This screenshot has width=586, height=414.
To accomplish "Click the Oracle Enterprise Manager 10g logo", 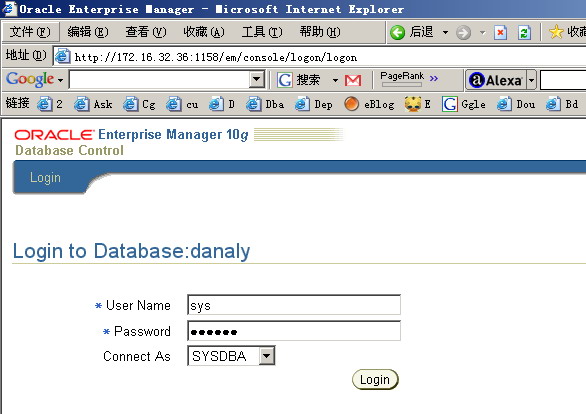I will click(x=131, y=135).
